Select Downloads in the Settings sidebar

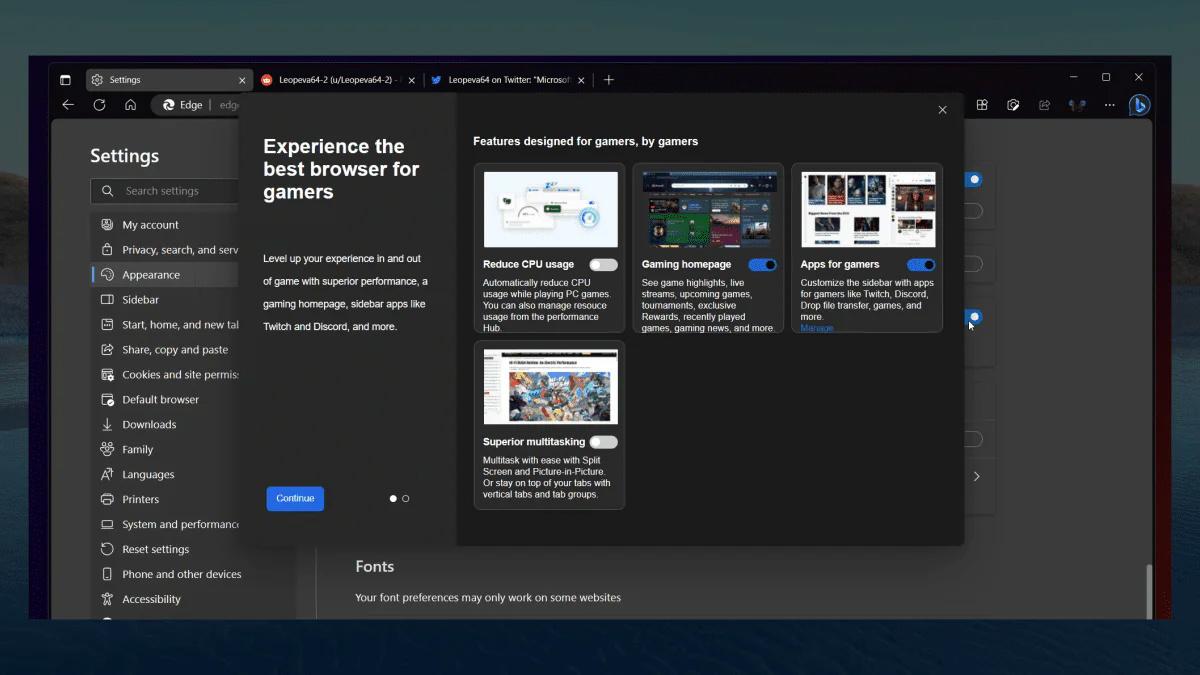pyautogui.click(x=148, y=424)
